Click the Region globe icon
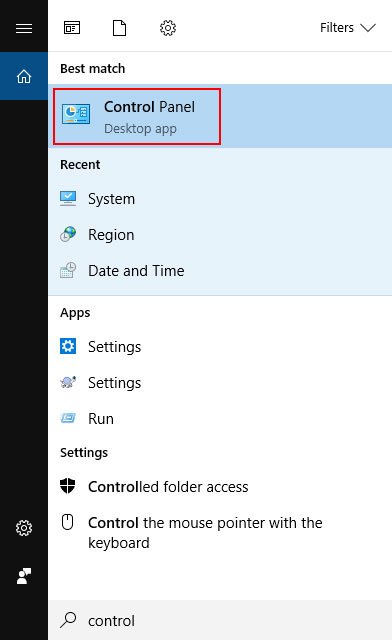Viewport: 392px width, 640px height. click(68, 234)
